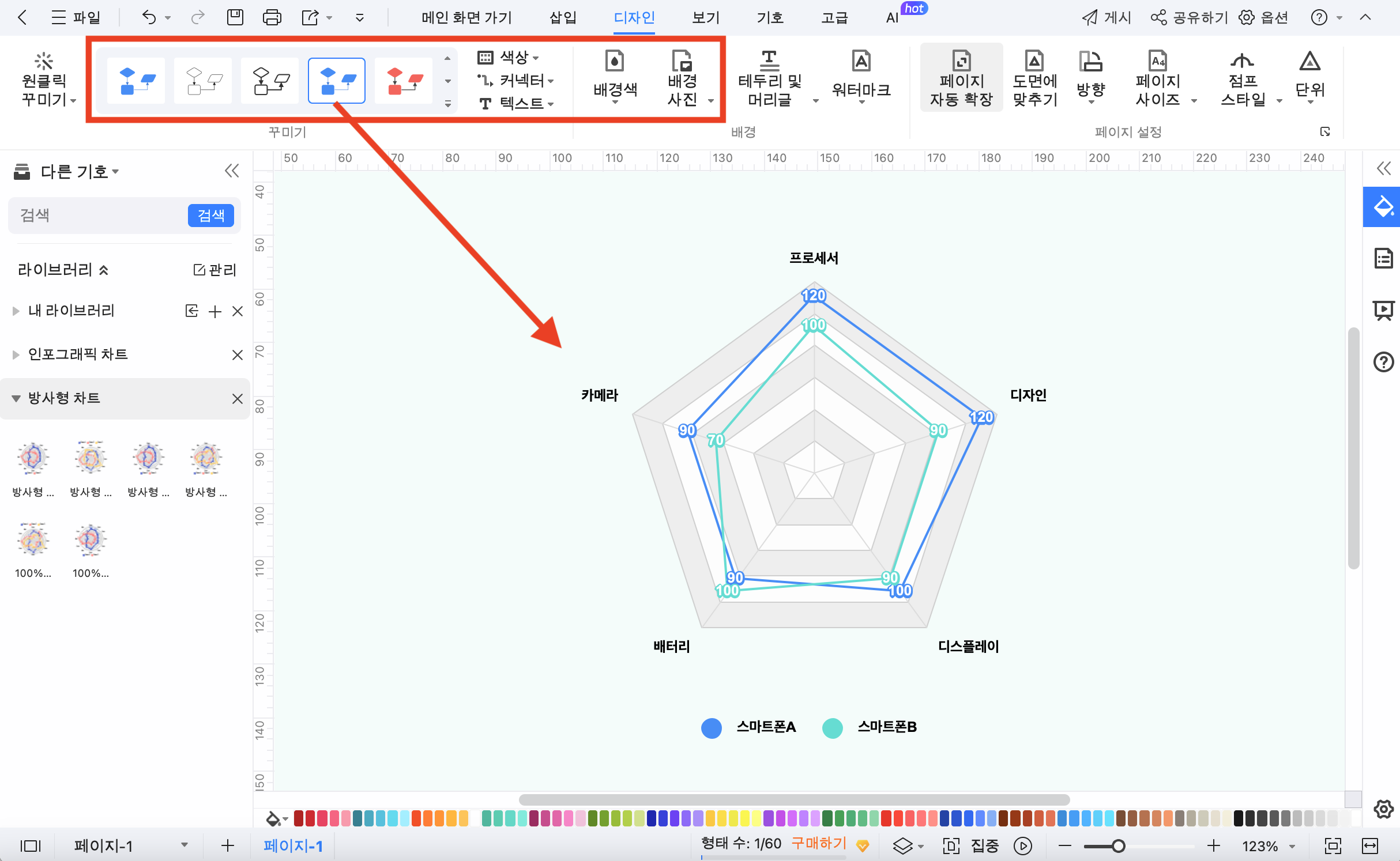This screenshot has width=1400, height=861.
Task: Open 커넥터 connector dropdown
Action: (x=517, y=80)
